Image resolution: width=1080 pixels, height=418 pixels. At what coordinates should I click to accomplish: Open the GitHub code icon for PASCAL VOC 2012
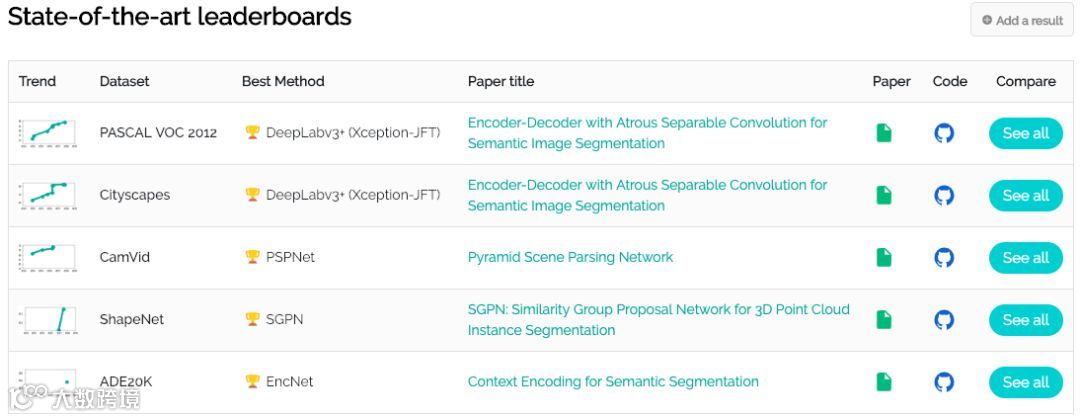coord(943,133)
